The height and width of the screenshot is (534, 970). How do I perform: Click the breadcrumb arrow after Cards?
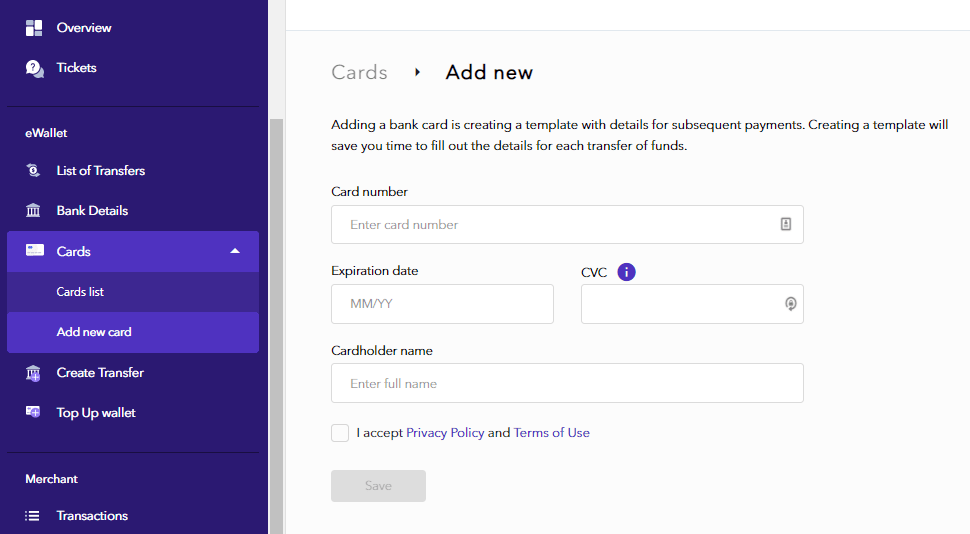coord(417,72)
